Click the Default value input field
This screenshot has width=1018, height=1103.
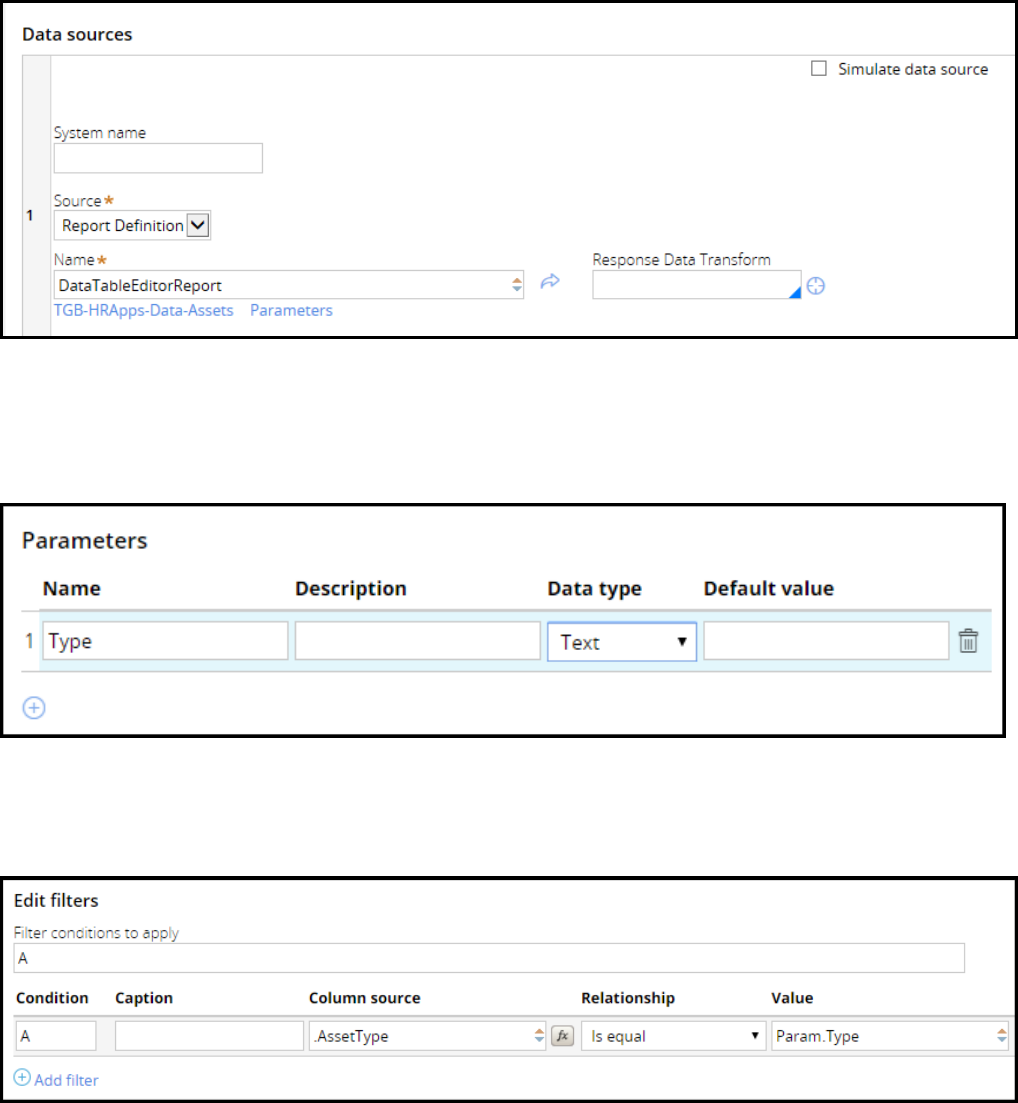(x=826, y=641)
